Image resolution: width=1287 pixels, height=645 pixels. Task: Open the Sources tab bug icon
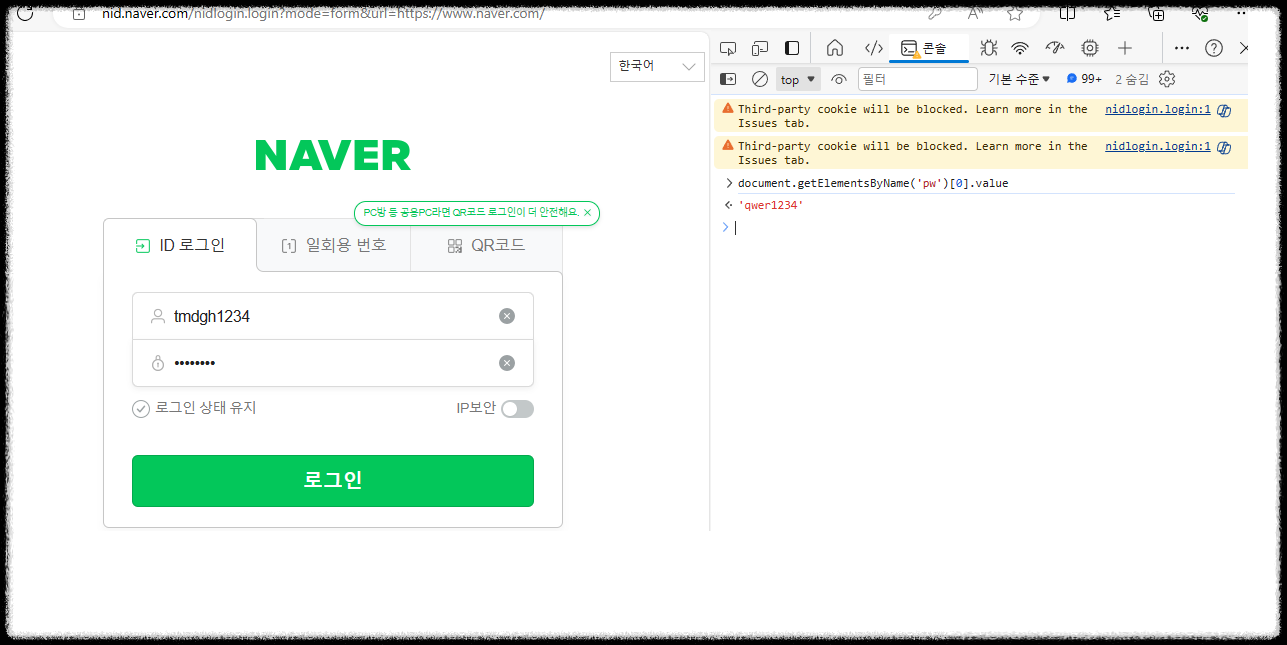(988, 48)
